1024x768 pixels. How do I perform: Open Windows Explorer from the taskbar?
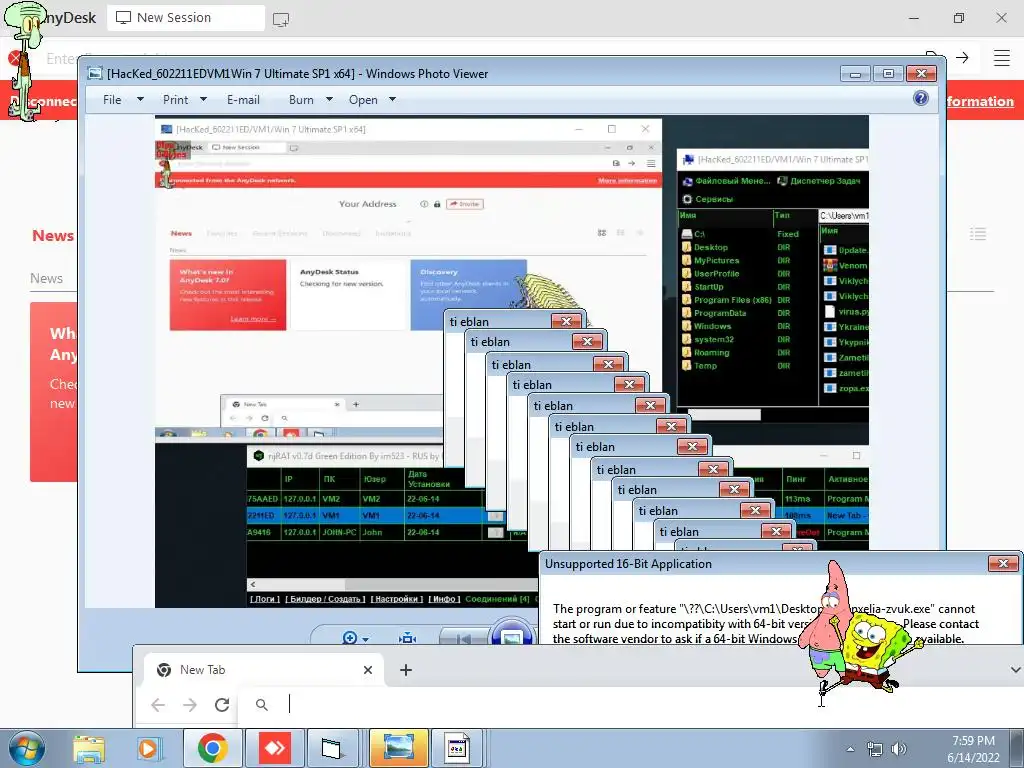pos(89,748)
